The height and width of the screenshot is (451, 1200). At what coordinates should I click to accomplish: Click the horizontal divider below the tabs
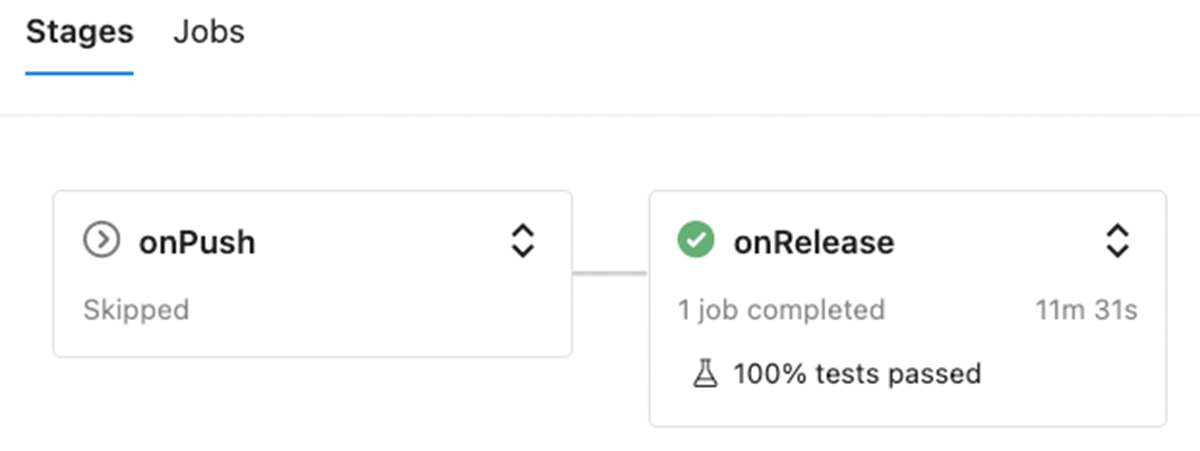click(x=600, y=115)
